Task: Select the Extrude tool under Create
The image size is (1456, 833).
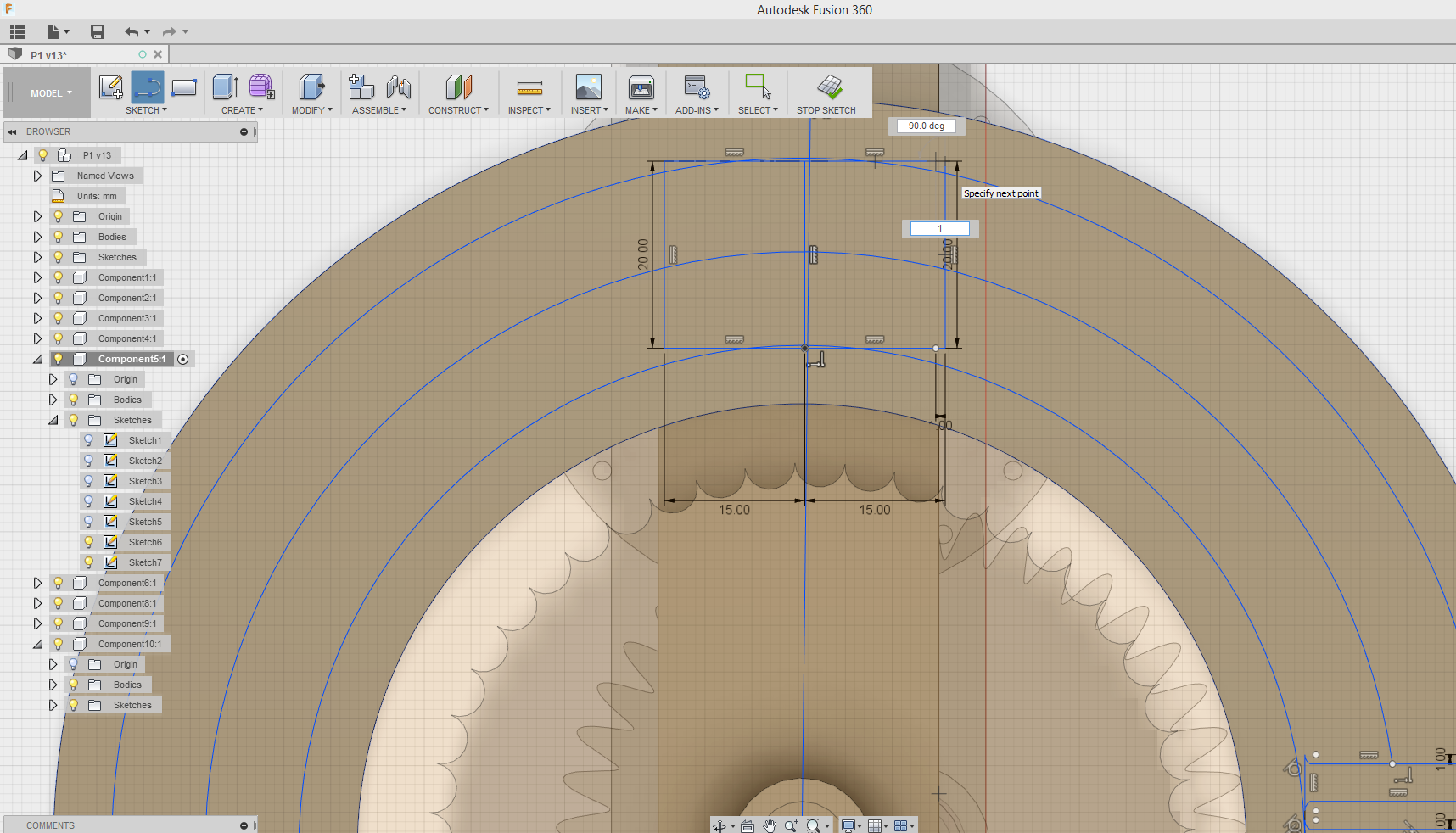Action: click(225, 87)
